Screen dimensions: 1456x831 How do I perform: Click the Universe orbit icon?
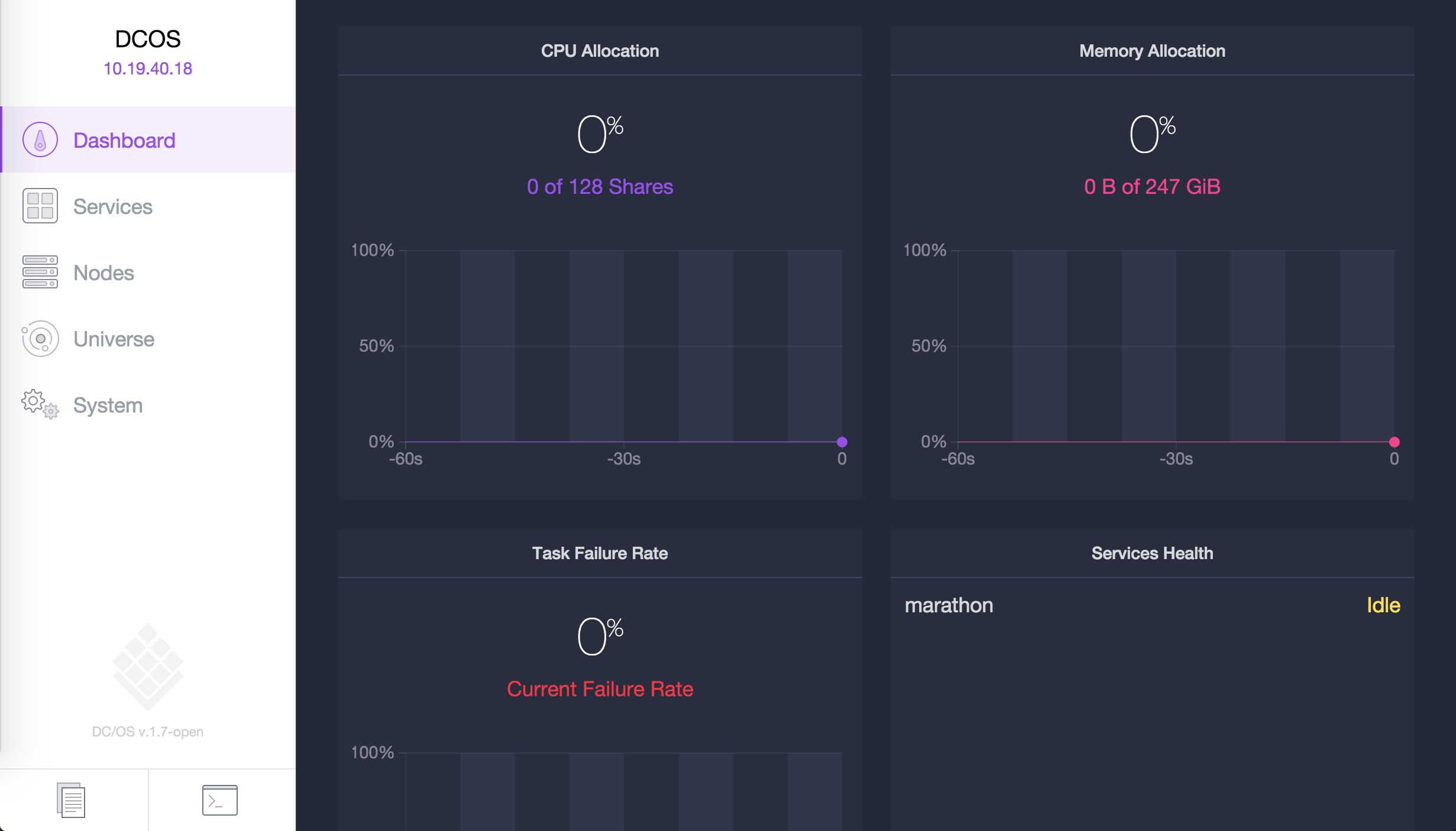click(40, 339)
